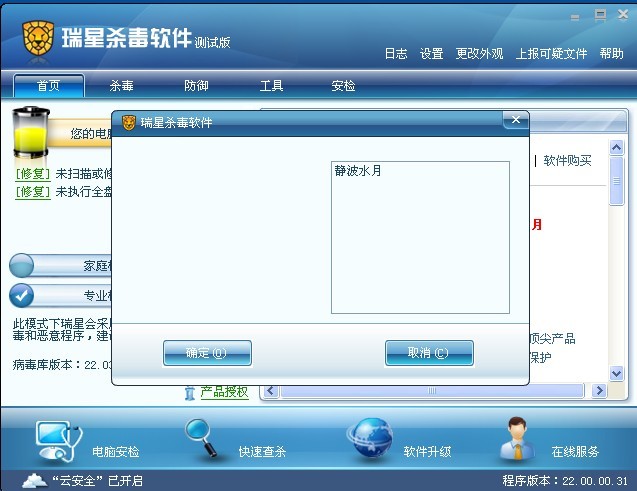Click the vertical scrollbar thumb
Screen dimensions: 637x491
coord(616,181)
